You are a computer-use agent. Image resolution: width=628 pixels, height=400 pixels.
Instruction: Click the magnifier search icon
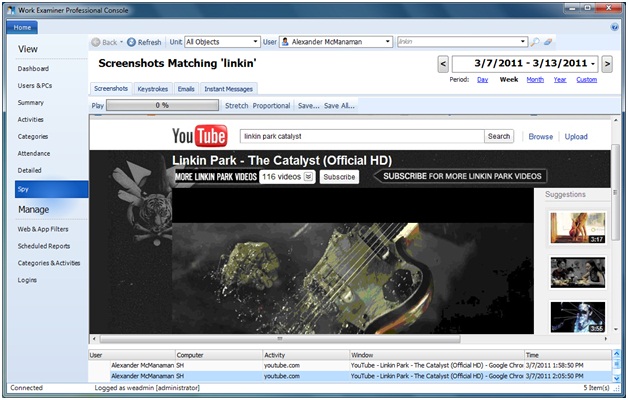(535, 42)
